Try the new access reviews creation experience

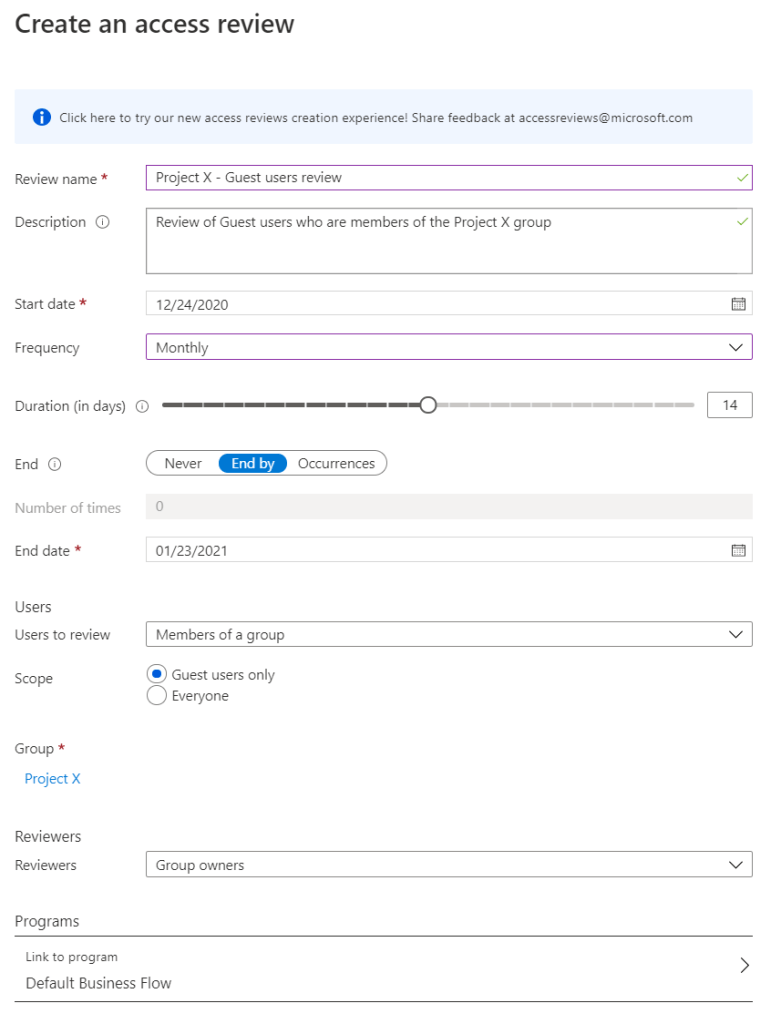tap(375, 117)
